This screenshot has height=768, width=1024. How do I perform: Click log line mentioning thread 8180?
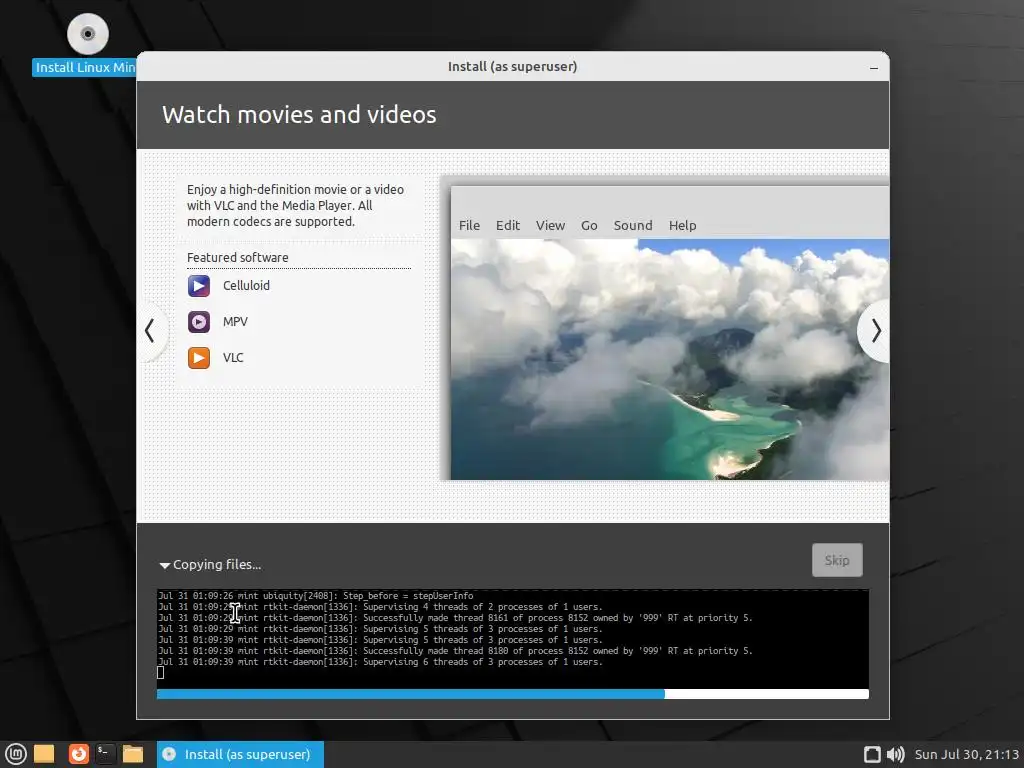tap(455, 650)
